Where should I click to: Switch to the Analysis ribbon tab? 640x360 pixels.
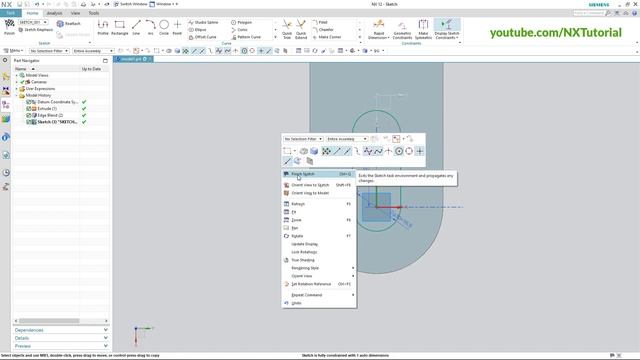tap(54, 13)
